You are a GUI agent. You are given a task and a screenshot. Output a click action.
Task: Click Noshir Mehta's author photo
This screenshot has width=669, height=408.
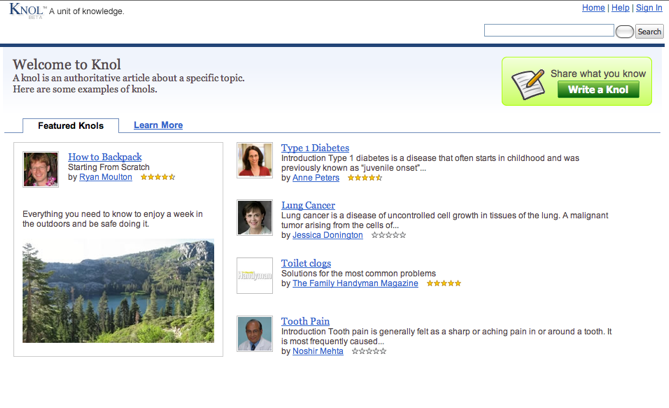tap(254, 333)
